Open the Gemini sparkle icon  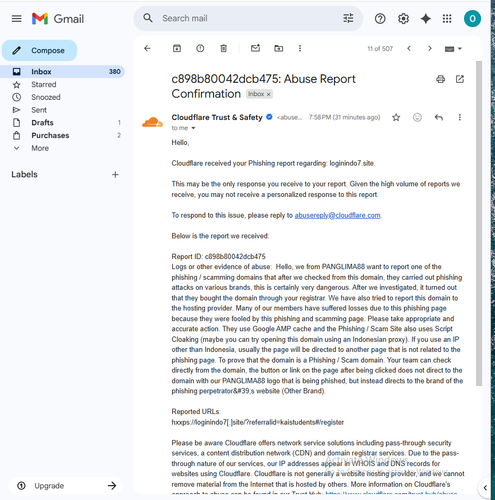click(425, 19)
